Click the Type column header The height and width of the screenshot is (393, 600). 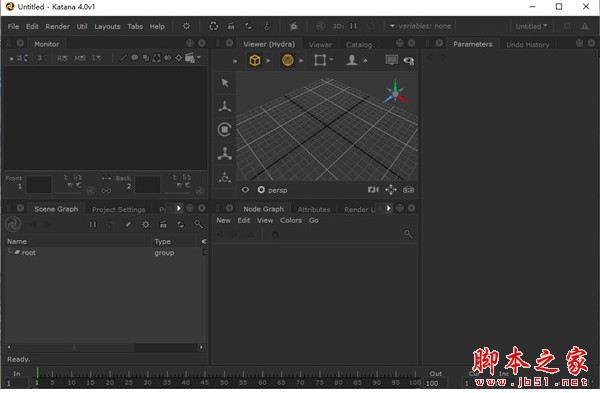tap(162, 241)
